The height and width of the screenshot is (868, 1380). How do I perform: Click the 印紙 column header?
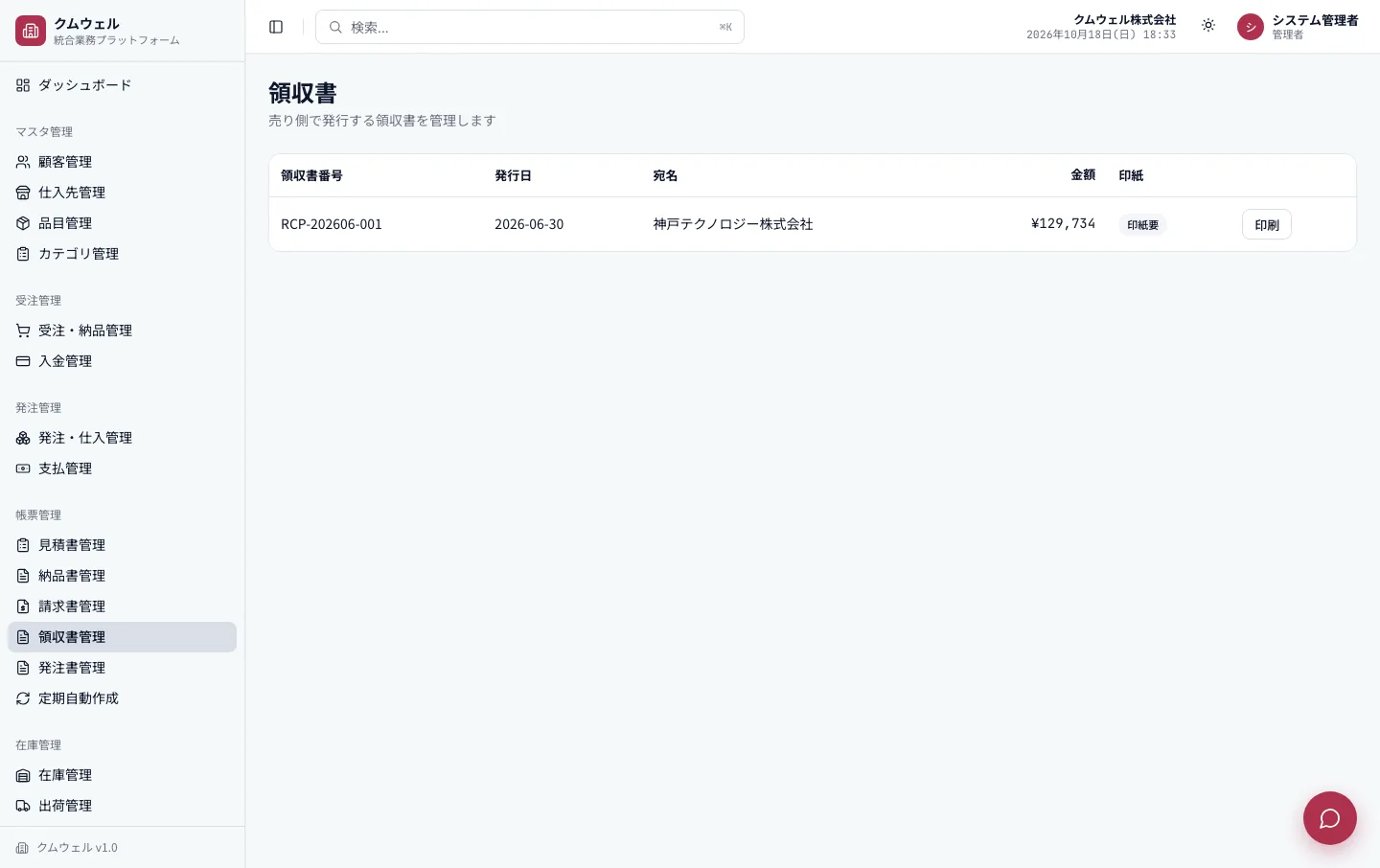1131,175
